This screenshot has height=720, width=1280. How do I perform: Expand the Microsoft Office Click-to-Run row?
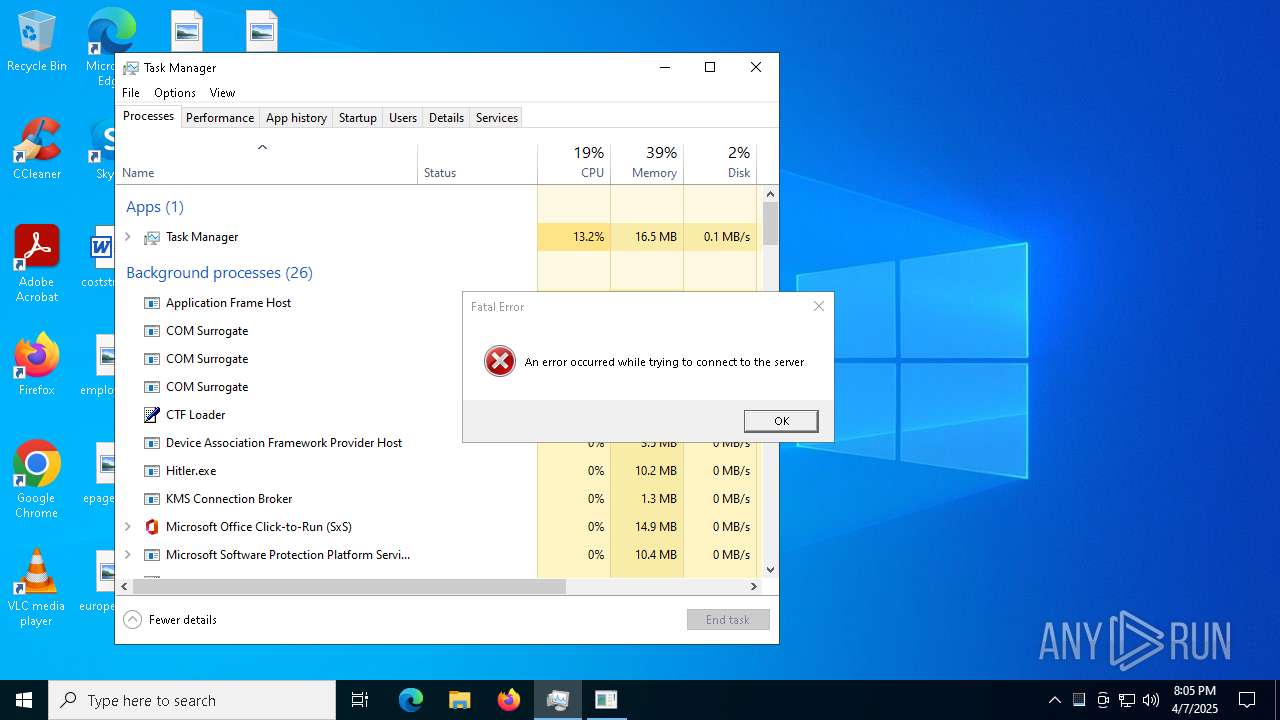coord(128,527)
